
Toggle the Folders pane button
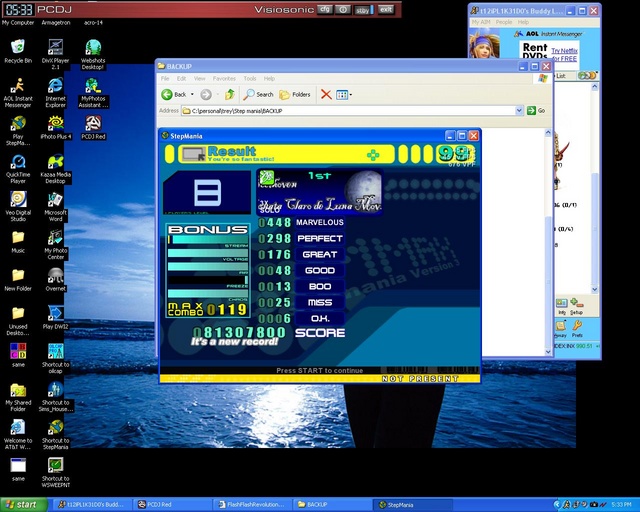[x=295, y=94]
